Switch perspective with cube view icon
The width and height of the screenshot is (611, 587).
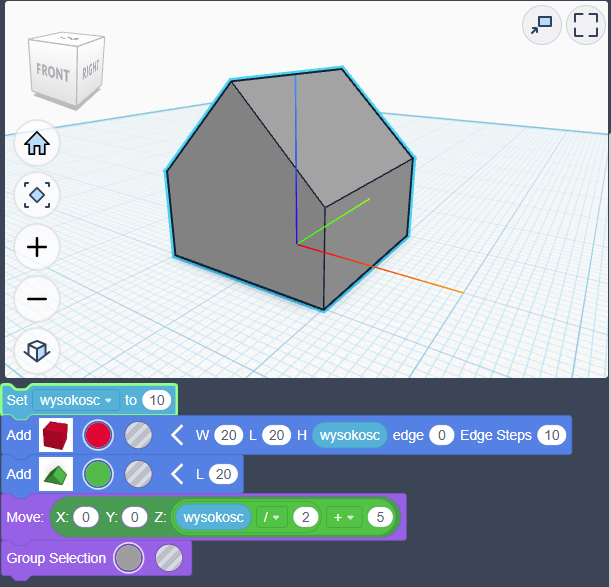[x=37, y=351]
